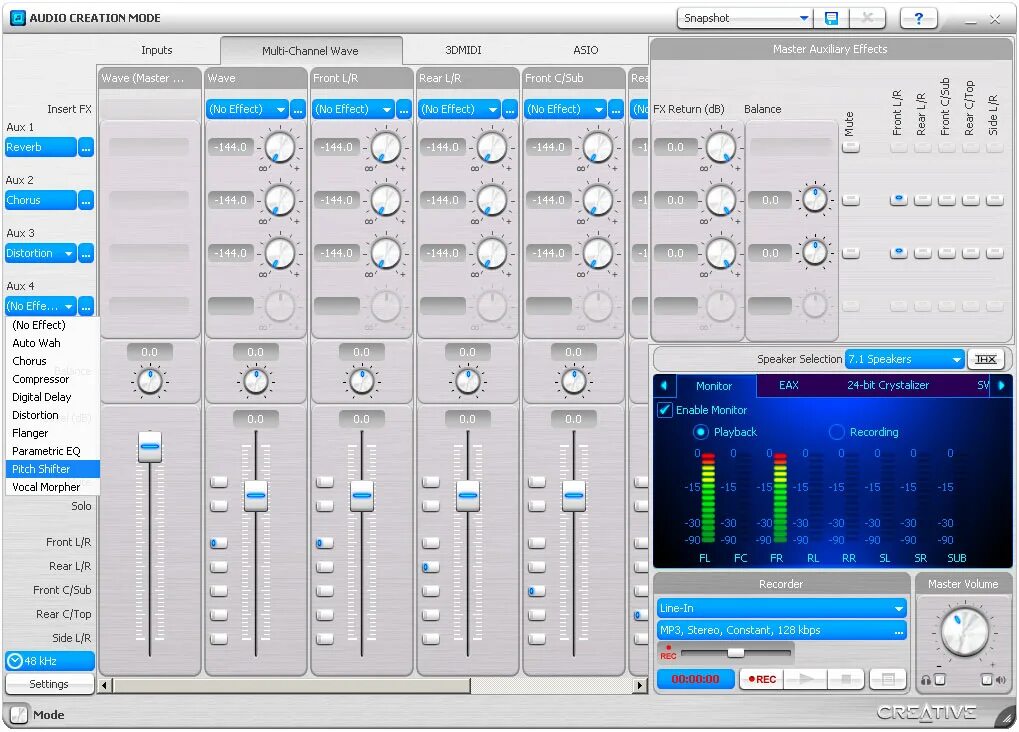
Task: Click the speaker icon under Master Volume
Action: (x=1001, y=680)
